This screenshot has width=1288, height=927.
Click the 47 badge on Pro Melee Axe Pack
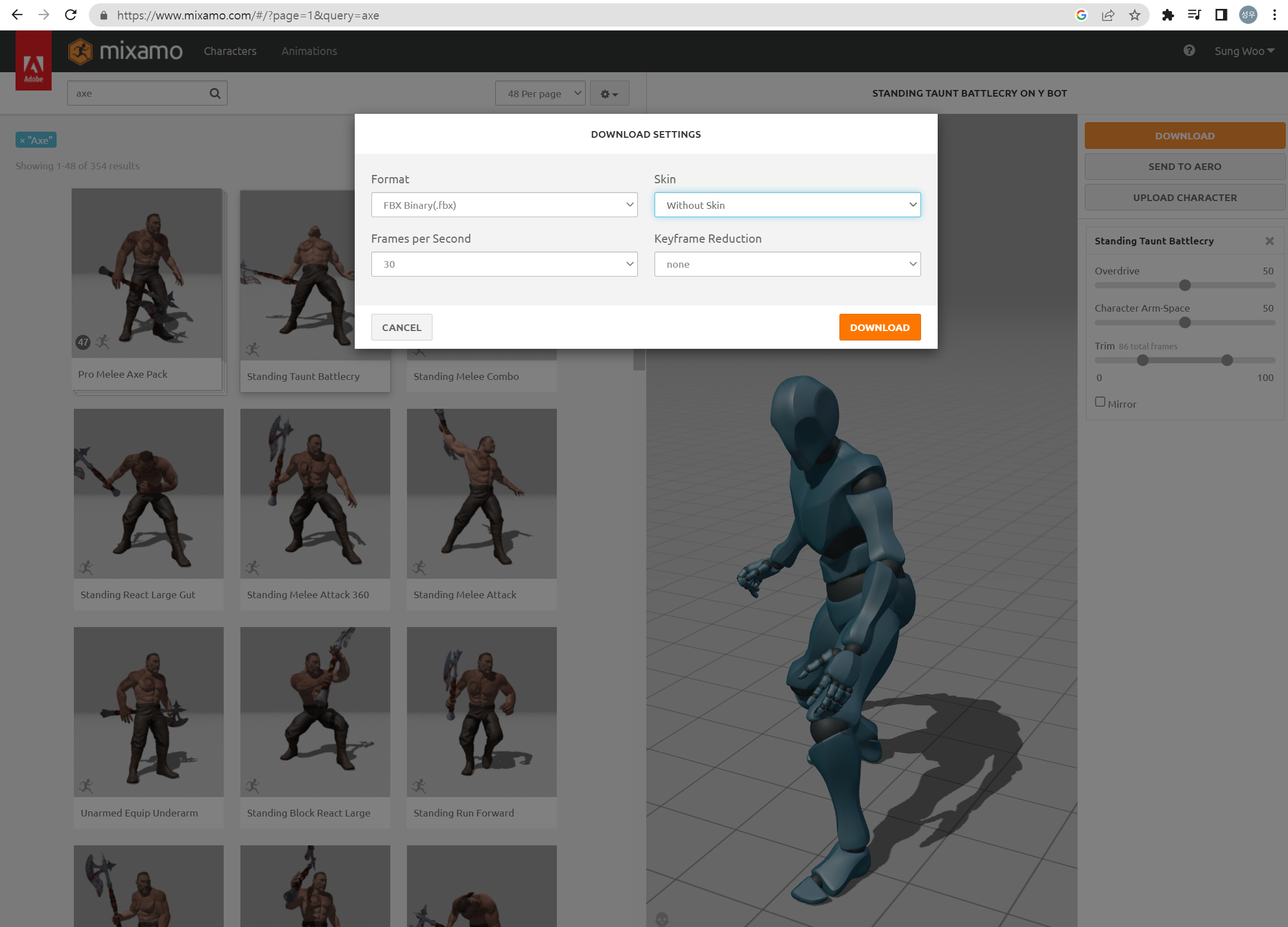click(x=83, y=342)
